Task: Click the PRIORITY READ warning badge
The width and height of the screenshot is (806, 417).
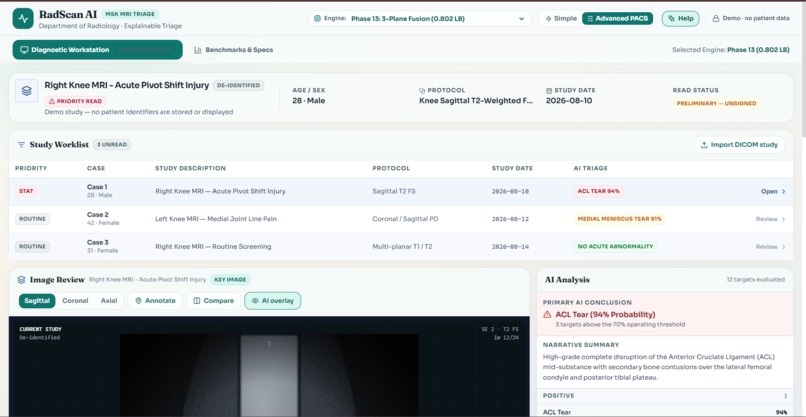Action: click(75, 101)
